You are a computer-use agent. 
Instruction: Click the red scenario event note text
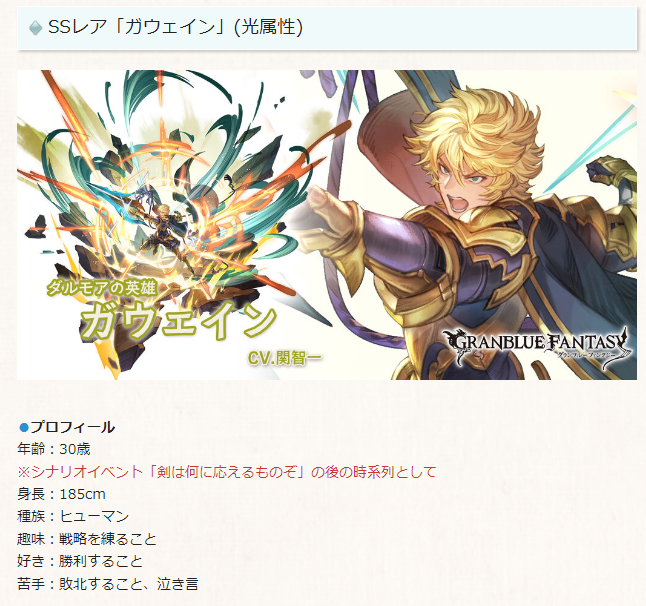pyautogui.click(x=227, y=472)
